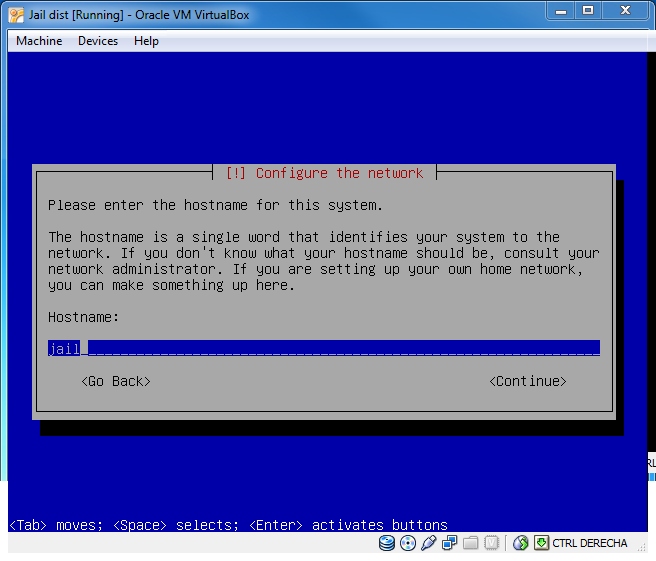
Task: Open the Help menu
Action: pos(146,41)
